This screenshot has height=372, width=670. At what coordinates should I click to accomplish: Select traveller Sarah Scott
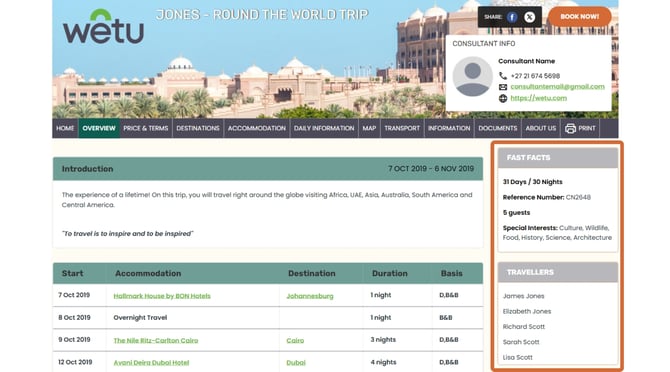[521, 342]
